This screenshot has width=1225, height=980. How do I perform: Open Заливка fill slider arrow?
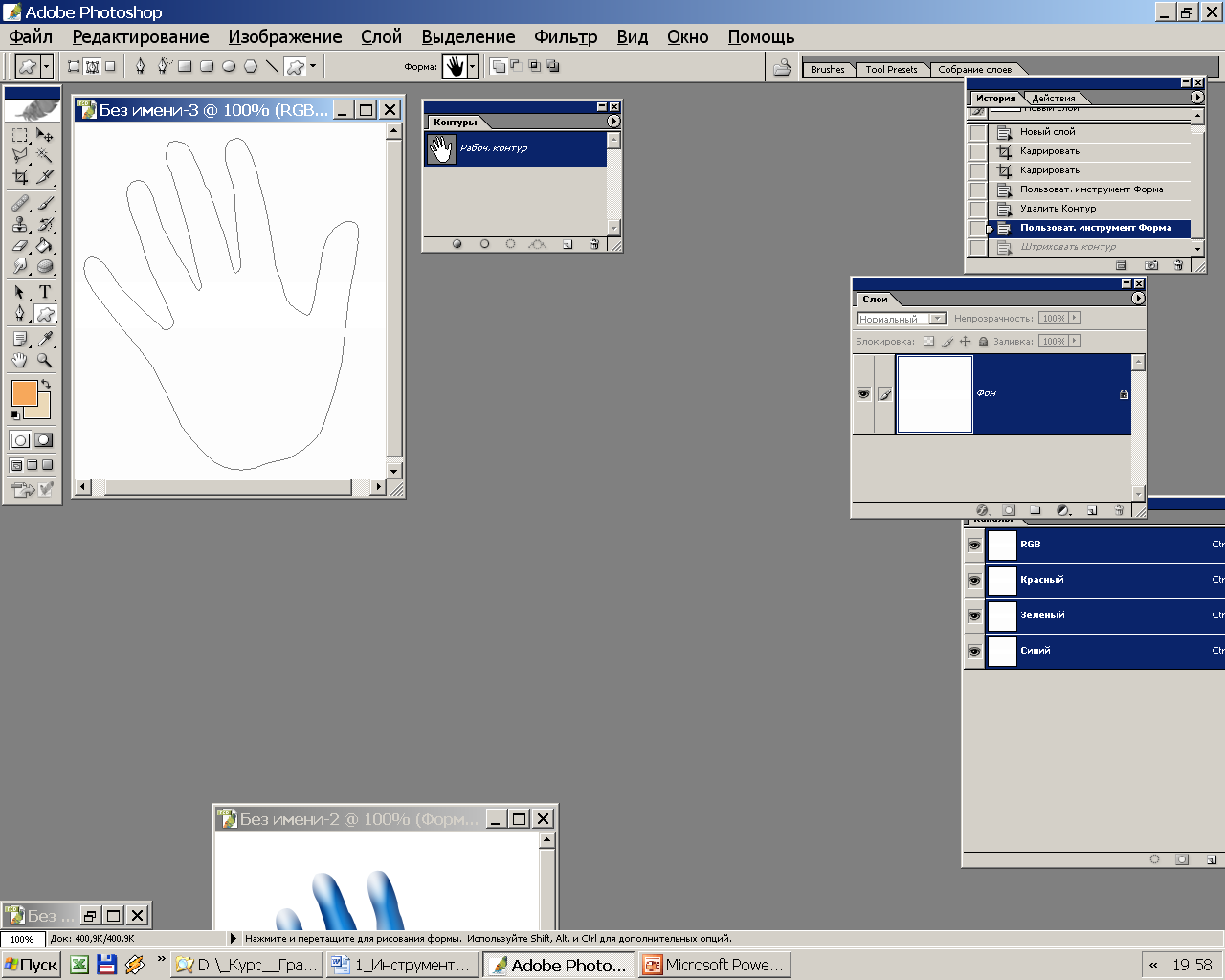(1075, 341)
